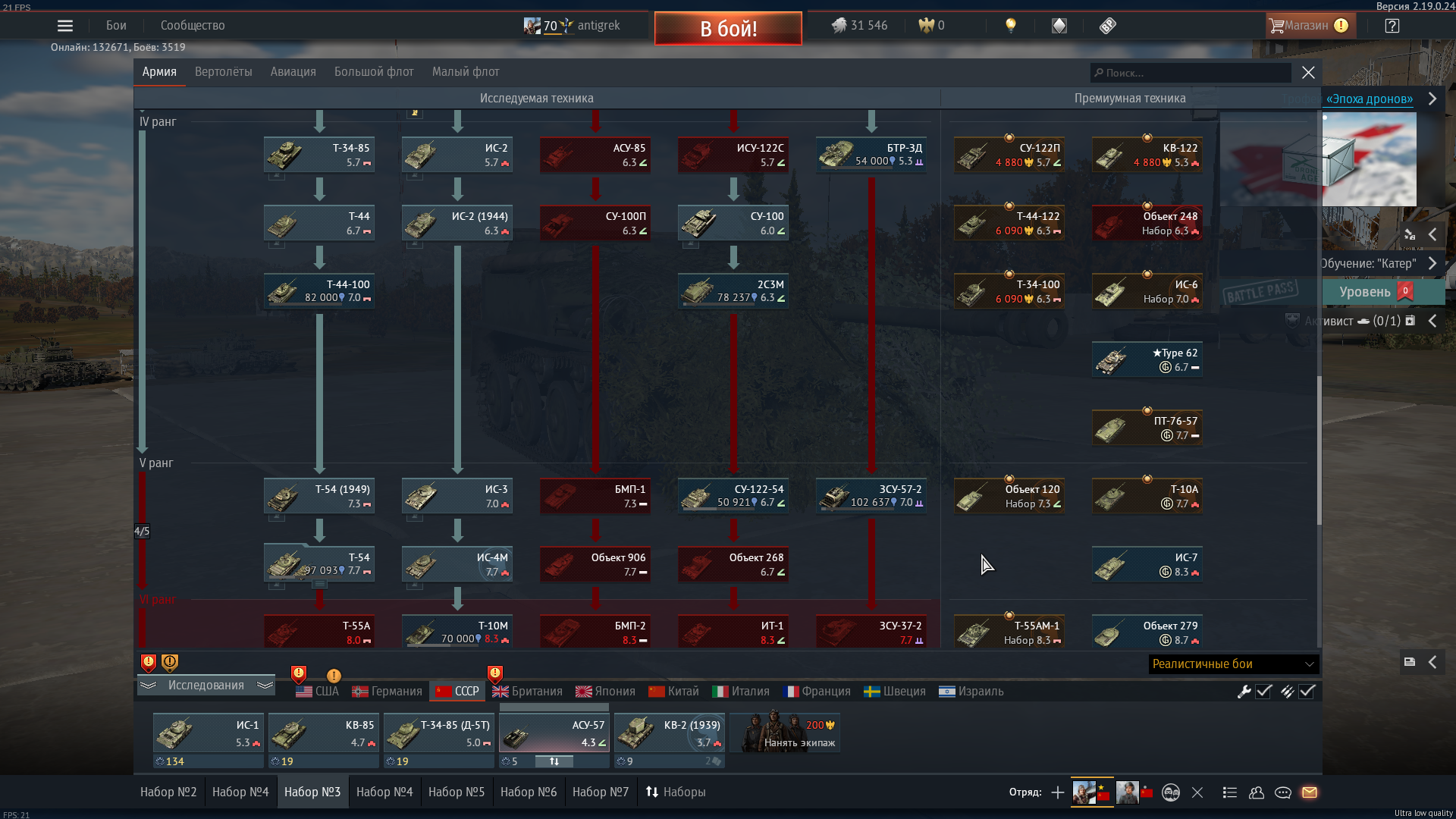
Task: Add a squad member with plus icon
Action: pos(1057,792)
